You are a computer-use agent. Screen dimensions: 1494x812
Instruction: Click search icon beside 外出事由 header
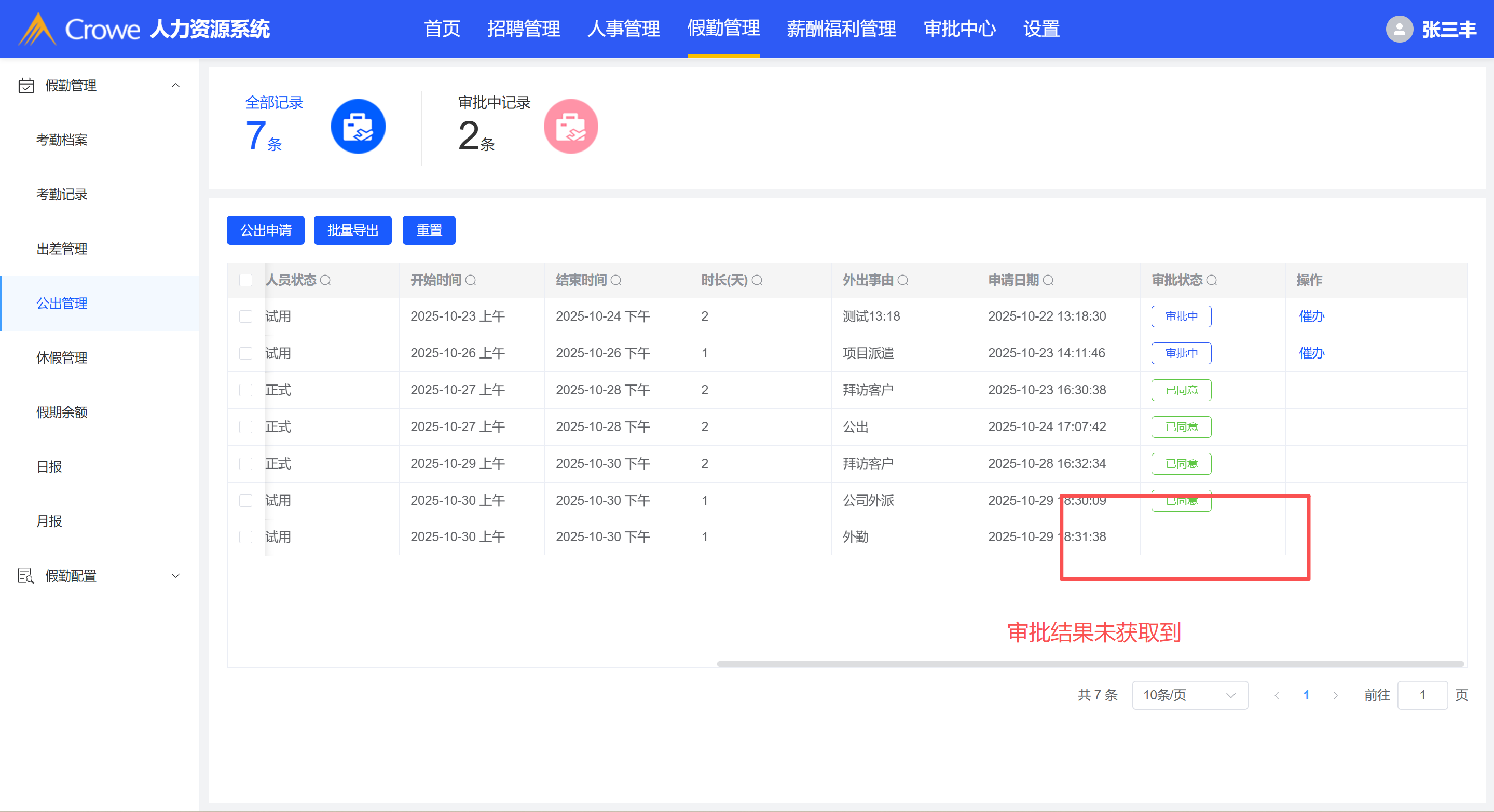click(902, 280)
